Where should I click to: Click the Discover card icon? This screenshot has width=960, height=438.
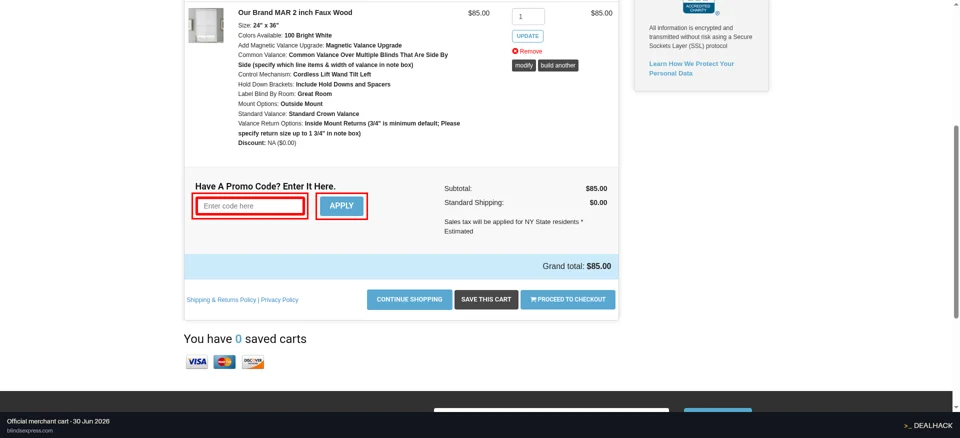tap(253, 362)
